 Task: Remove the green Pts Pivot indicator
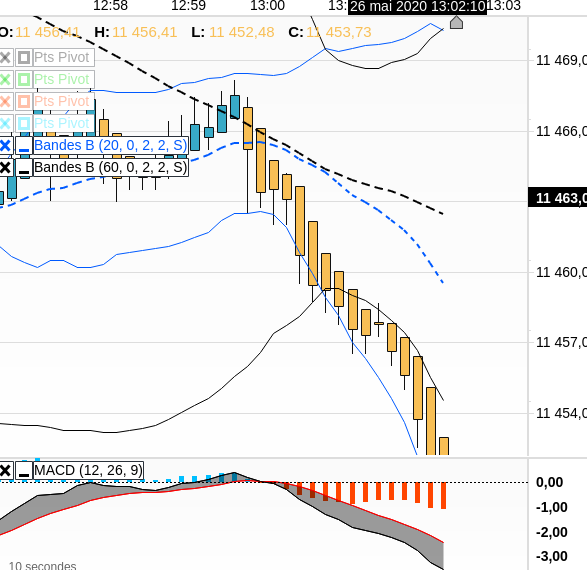pos(5,79)
